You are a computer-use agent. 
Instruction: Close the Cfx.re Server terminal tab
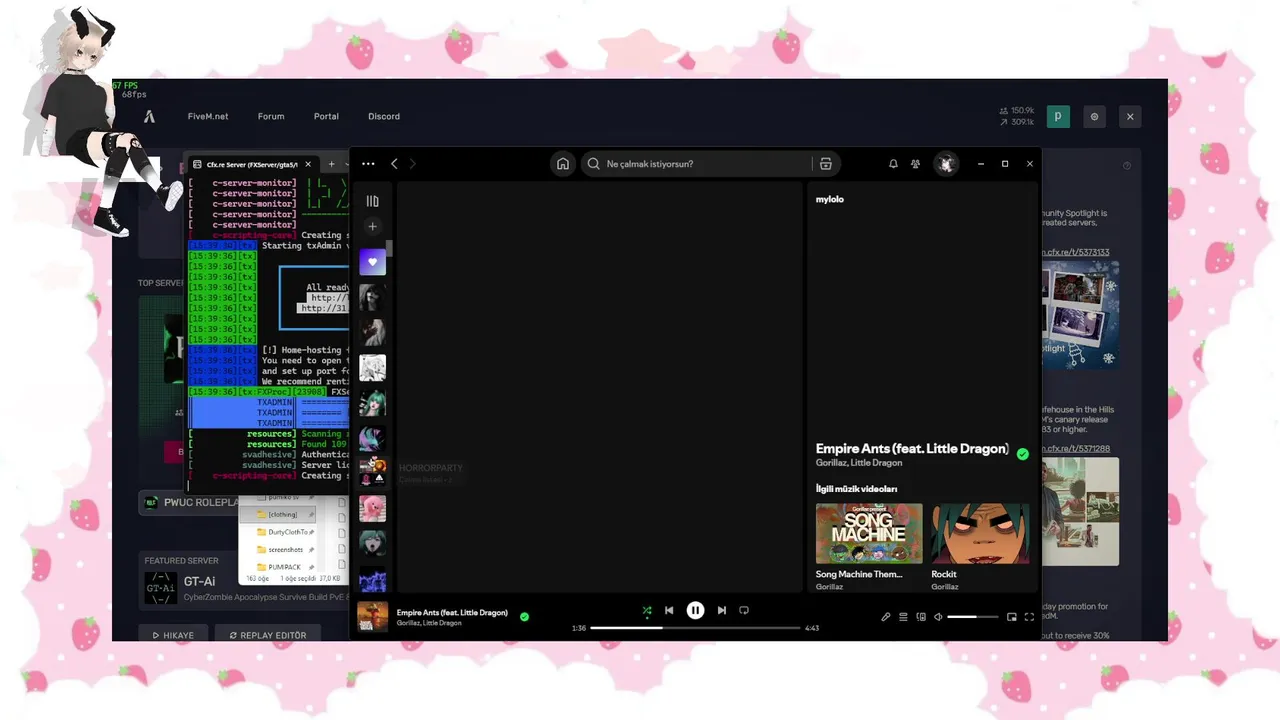pos(308,164)
